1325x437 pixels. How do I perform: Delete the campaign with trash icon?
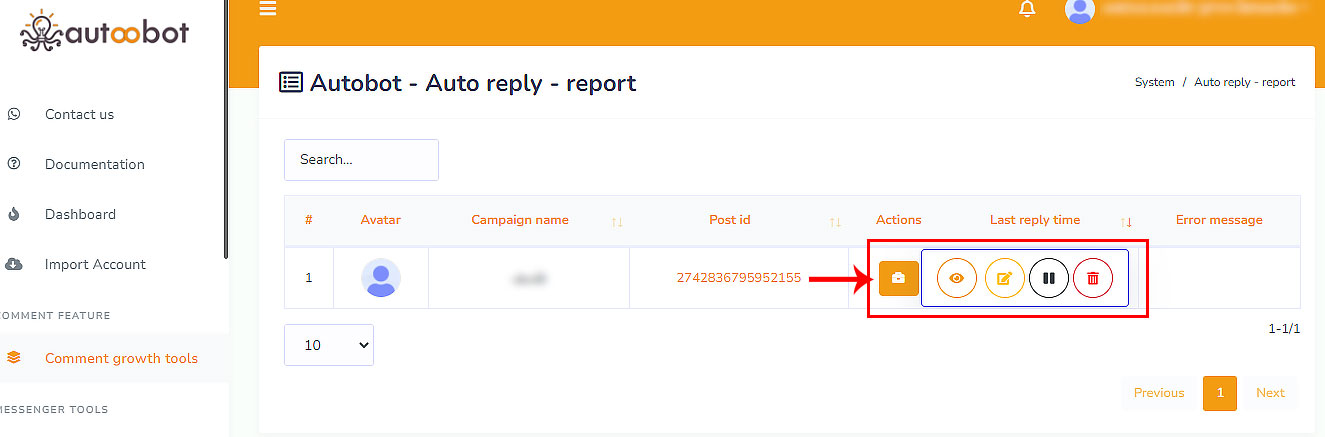click(x=1093, y=278)
